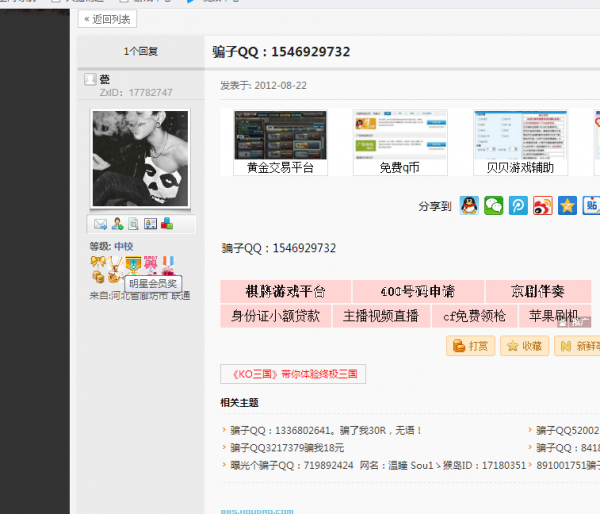Click the 新鲜事 button beside 收藏
Viewport: 600px width, 514px height.
(578, 346)
